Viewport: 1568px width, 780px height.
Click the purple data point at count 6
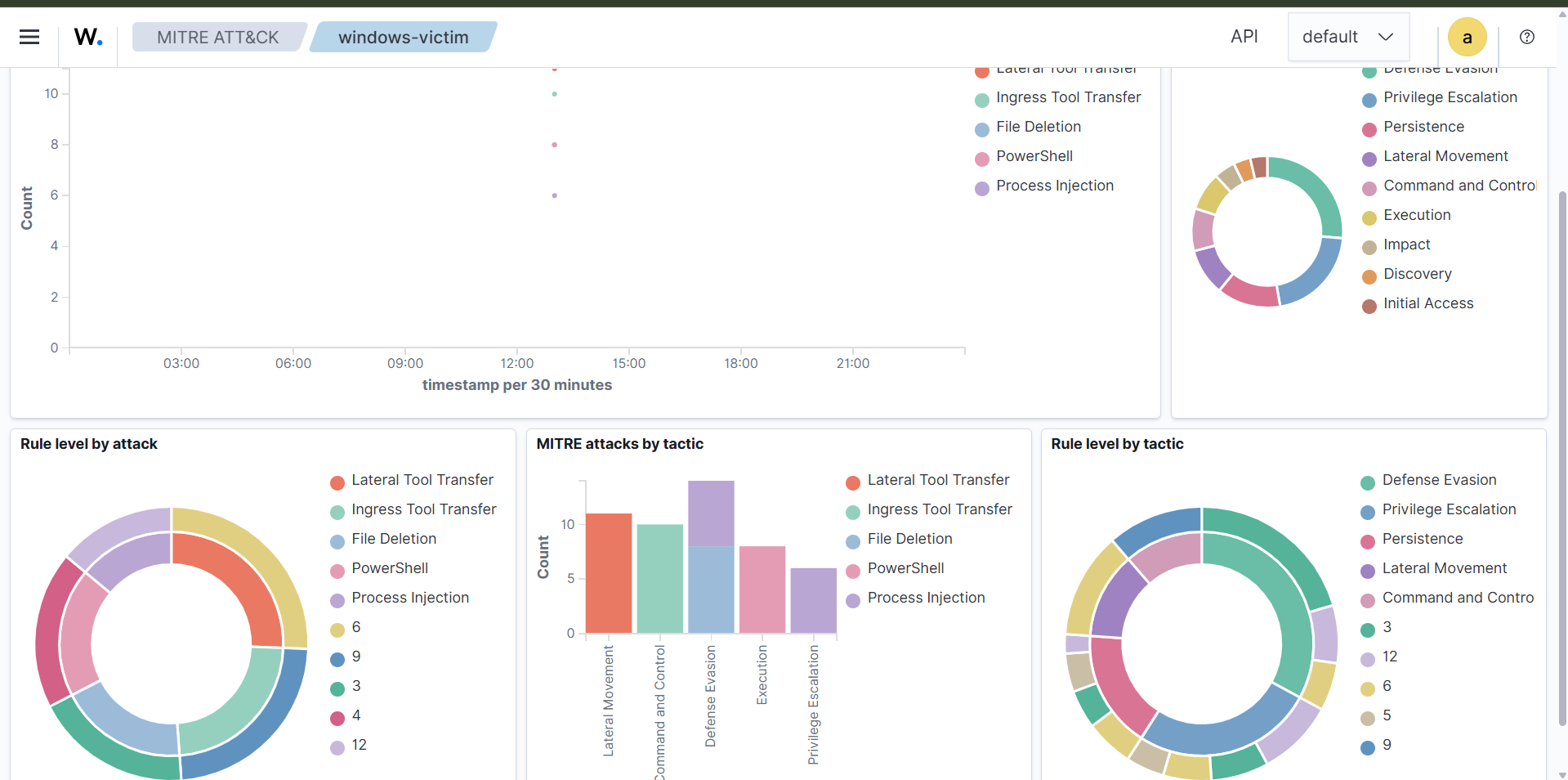(554, 195)
